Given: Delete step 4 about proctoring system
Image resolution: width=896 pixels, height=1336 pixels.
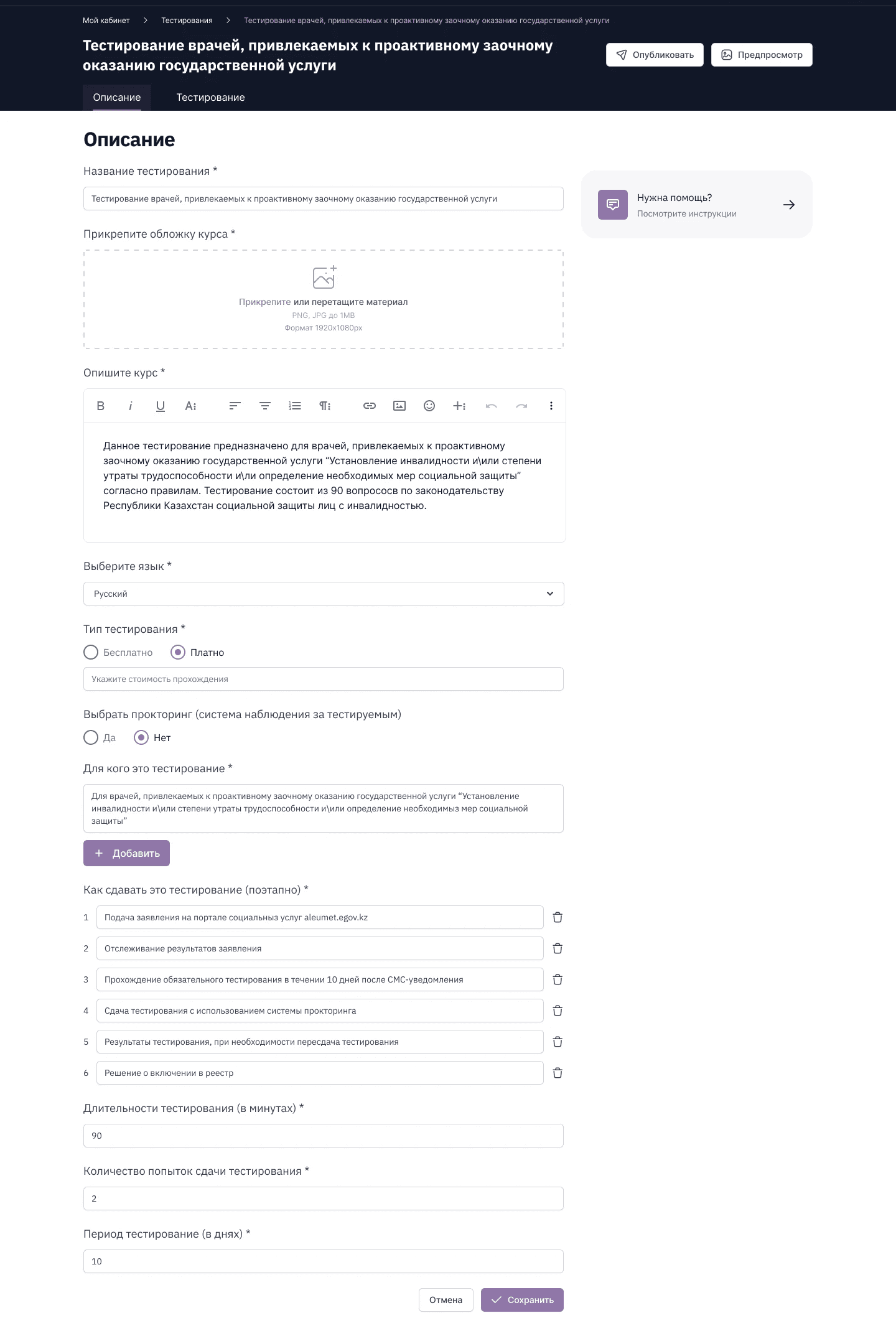Looking at the screenshot, I should pyautogui.click(x=558, y=1011).
